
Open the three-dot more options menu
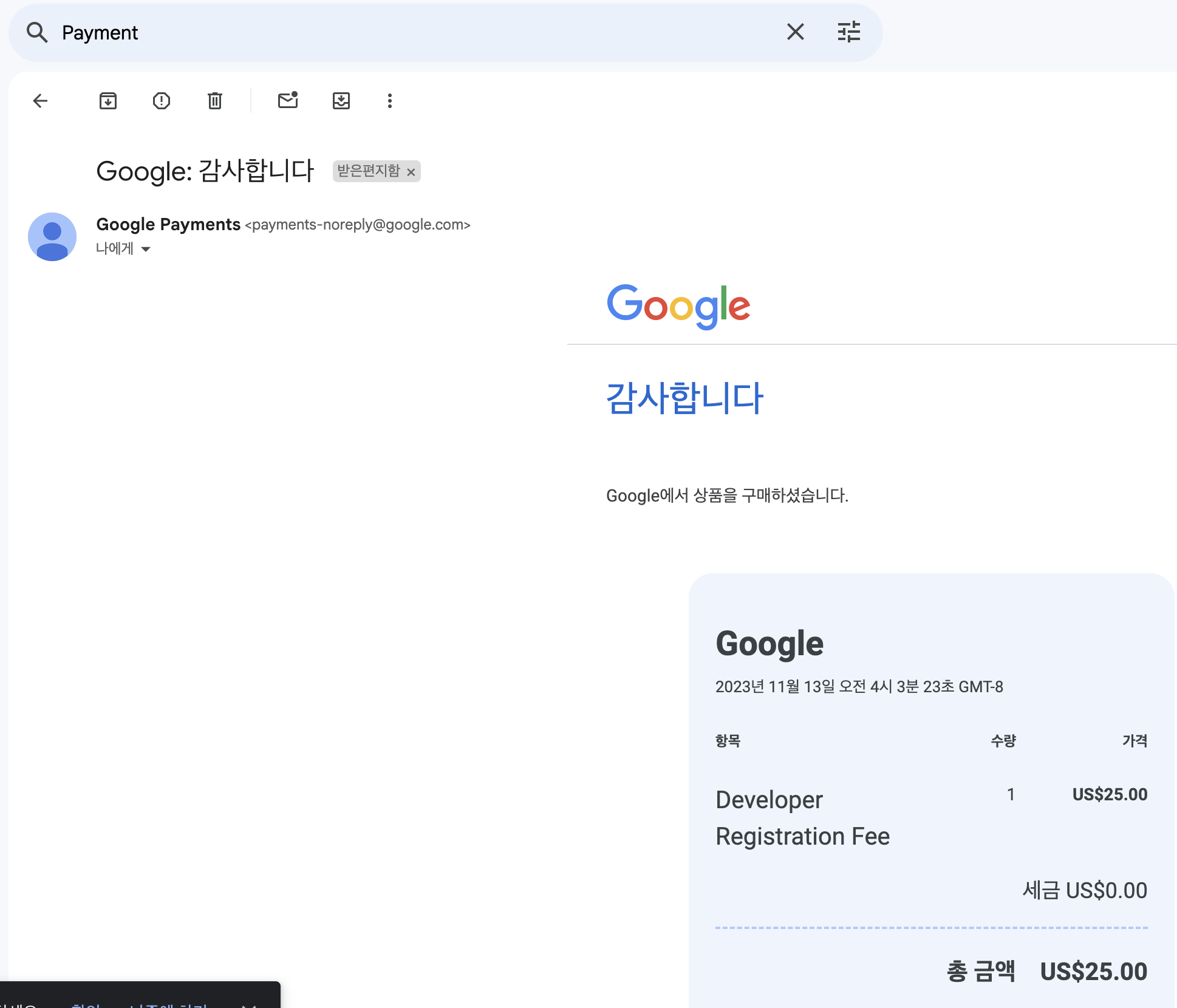point(390,101)
